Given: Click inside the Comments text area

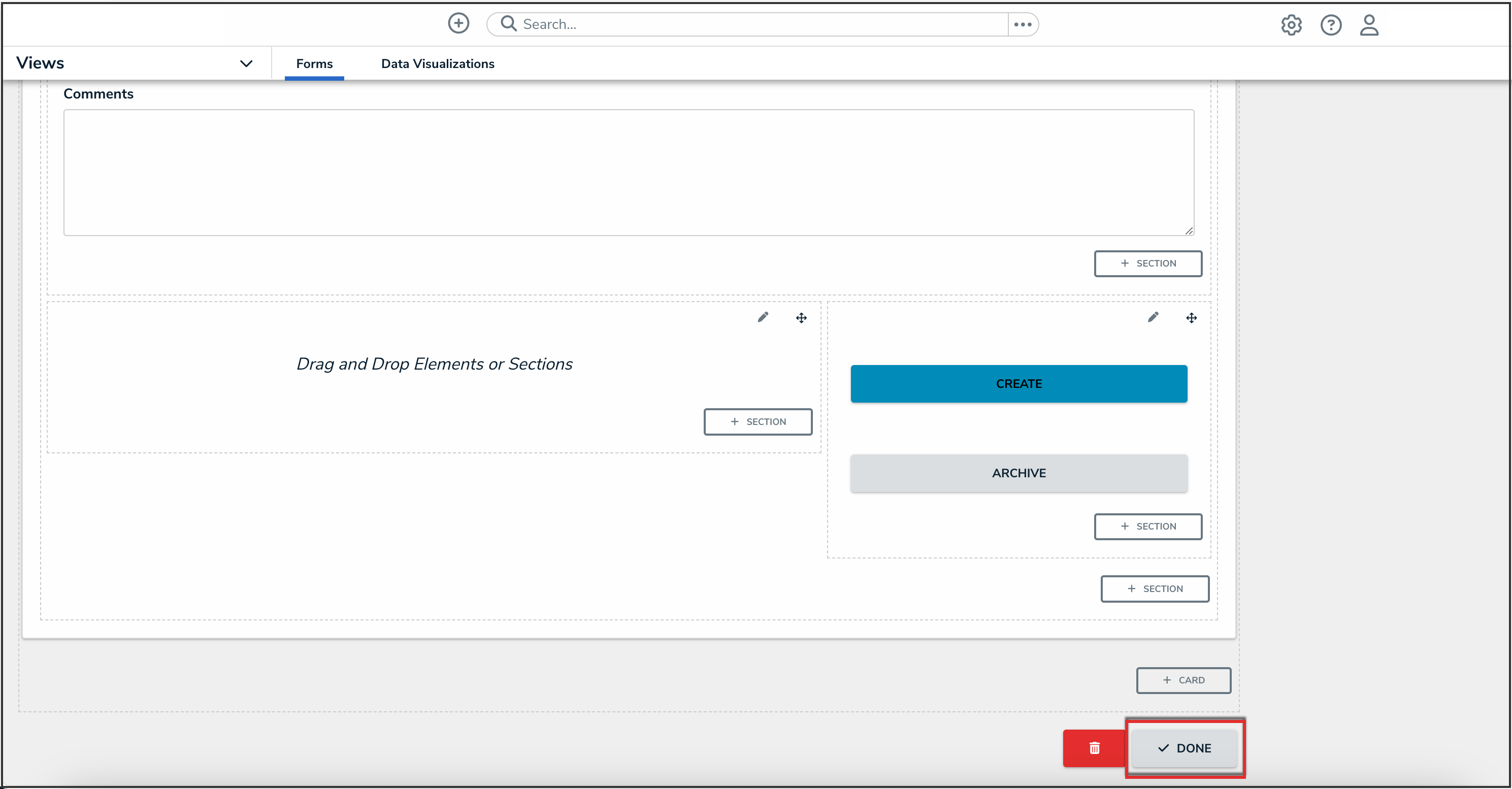Looking at the screenshot, I should point(628,173).
